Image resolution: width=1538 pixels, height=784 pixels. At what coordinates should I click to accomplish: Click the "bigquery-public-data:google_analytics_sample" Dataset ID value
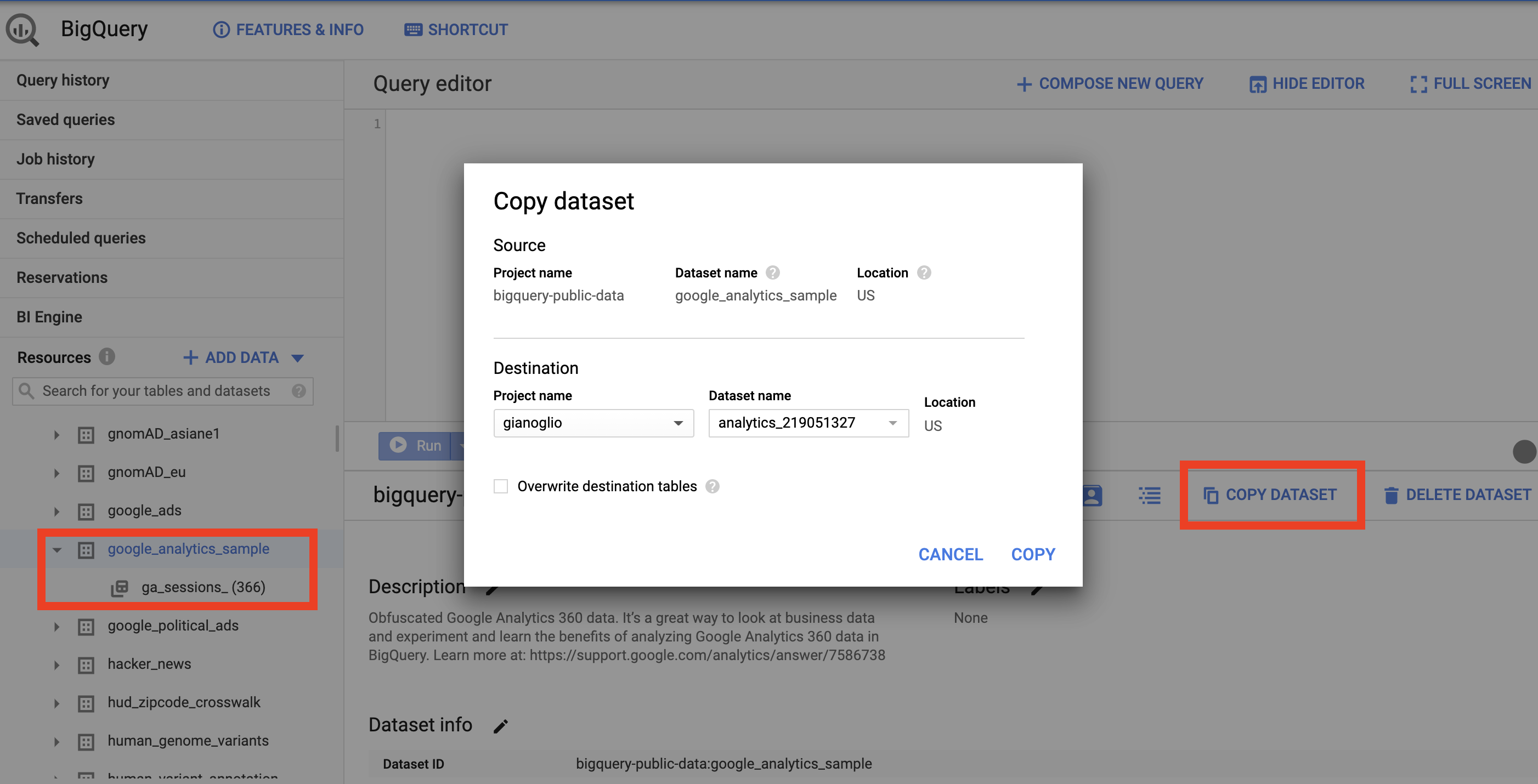coord(723,763)
